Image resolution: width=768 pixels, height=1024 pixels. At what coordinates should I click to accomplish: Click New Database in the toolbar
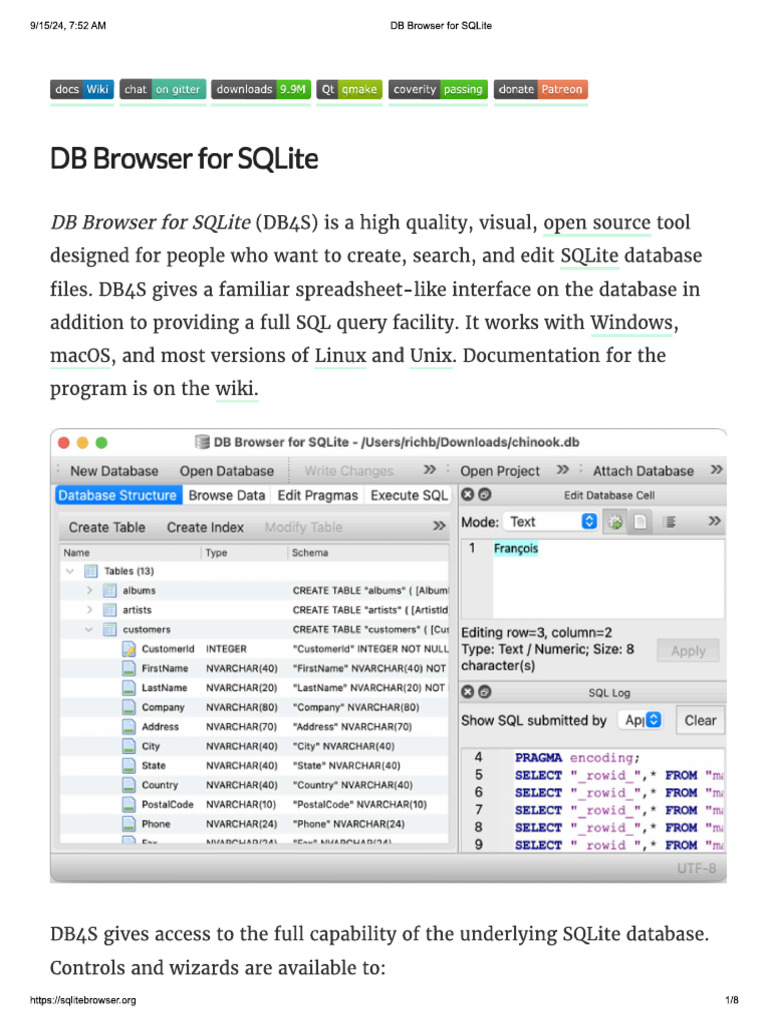point(114,471)
